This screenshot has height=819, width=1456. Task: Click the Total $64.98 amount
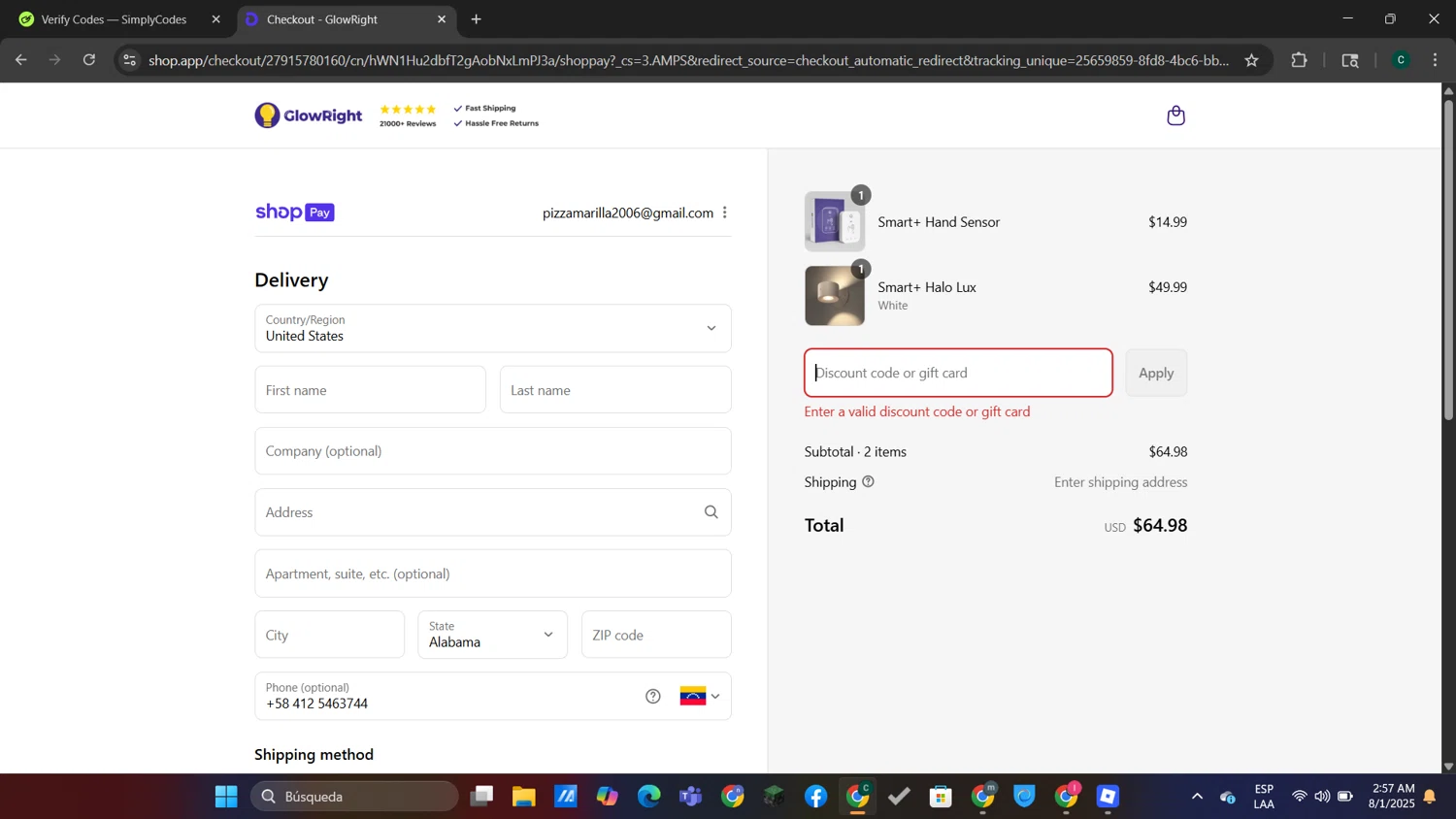click(1160, 525)
